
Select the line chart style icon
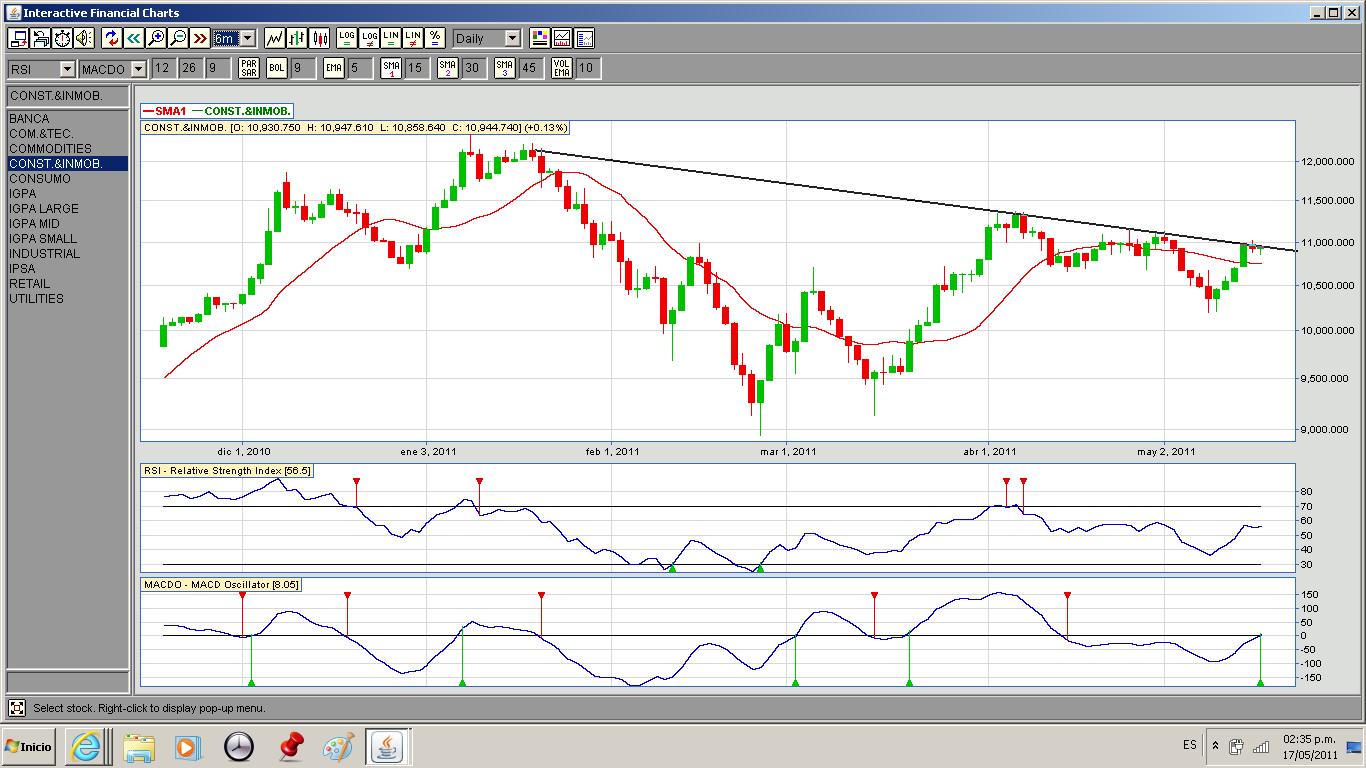pos(274,38)
